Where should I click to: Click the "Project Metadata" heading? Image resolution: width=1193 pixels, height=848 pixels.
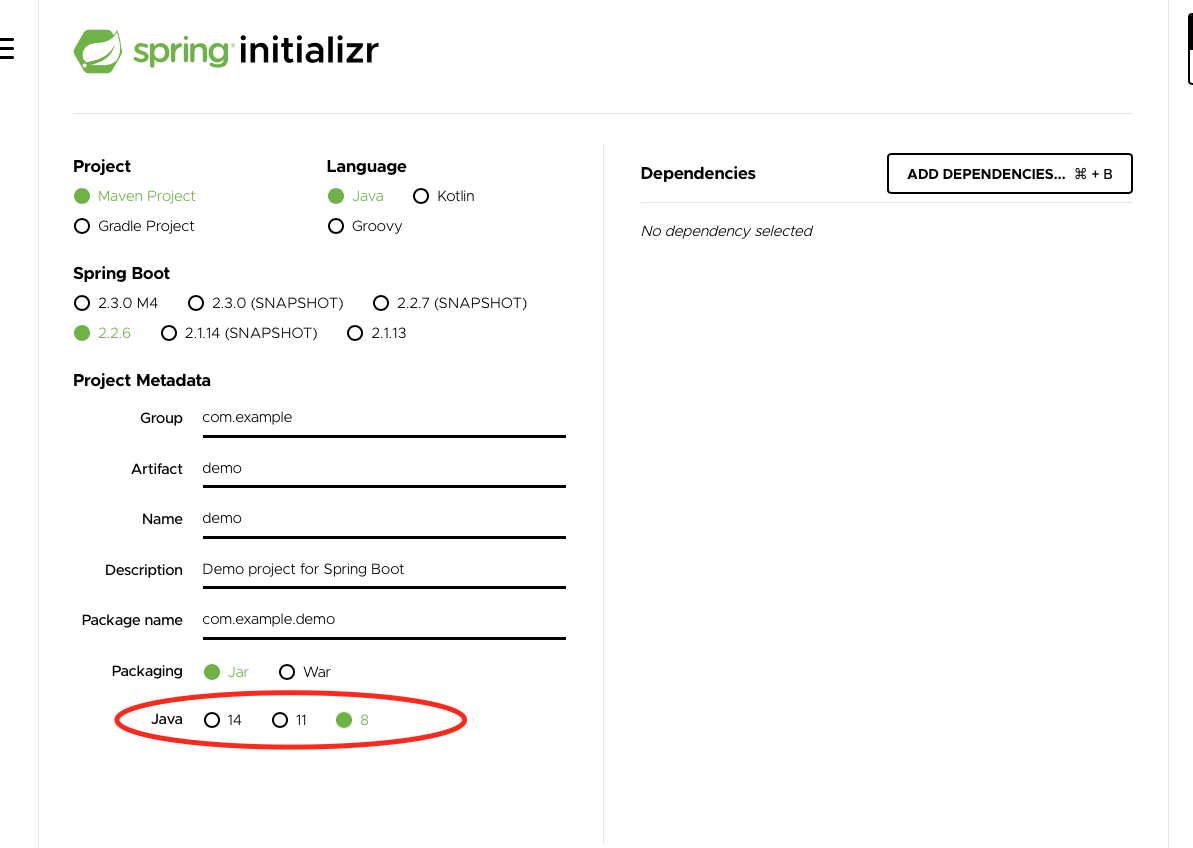[x=142, y=380]
